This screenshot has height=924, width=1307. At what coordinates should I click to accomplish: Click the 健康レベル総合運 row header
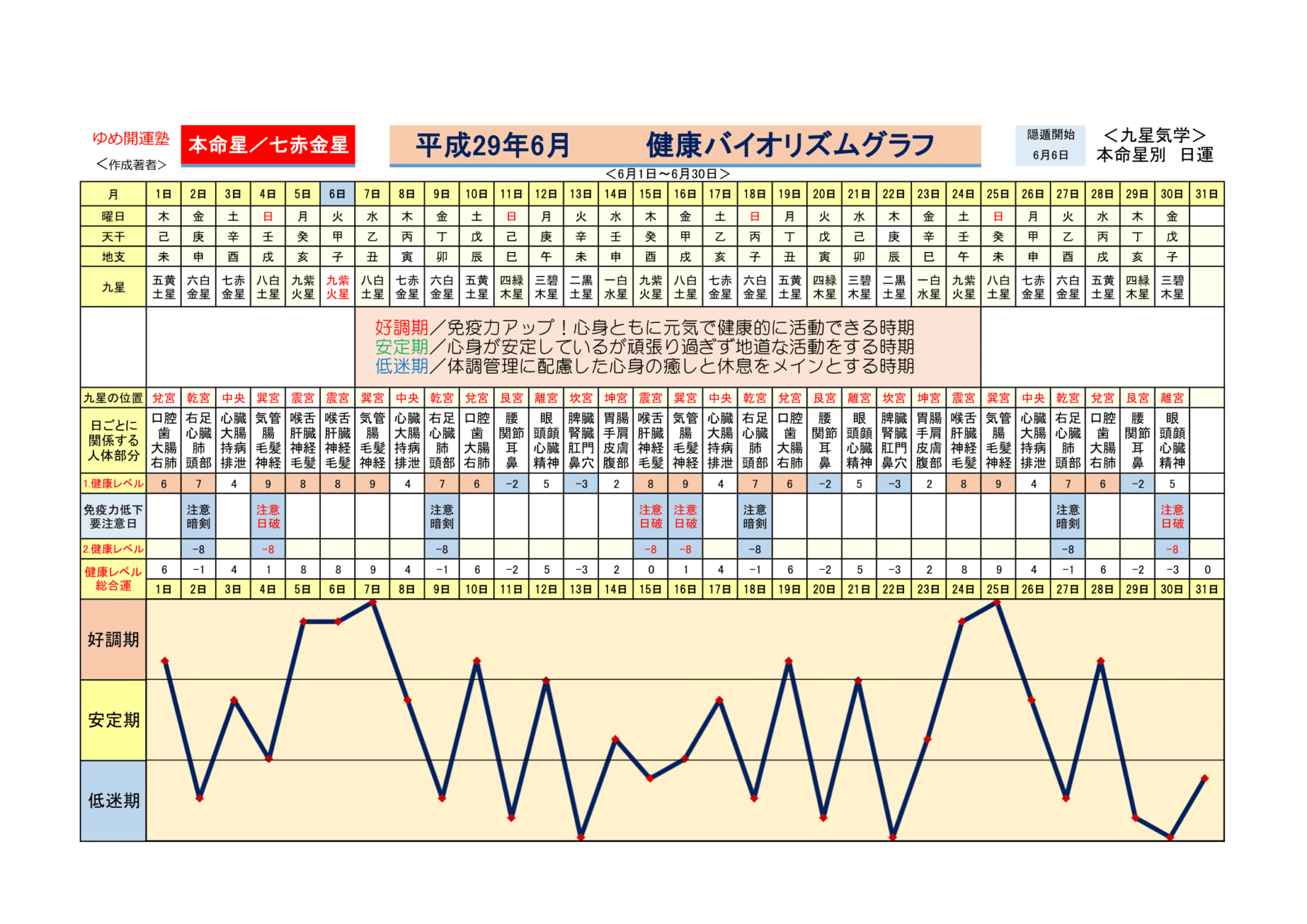click(113, 578)
